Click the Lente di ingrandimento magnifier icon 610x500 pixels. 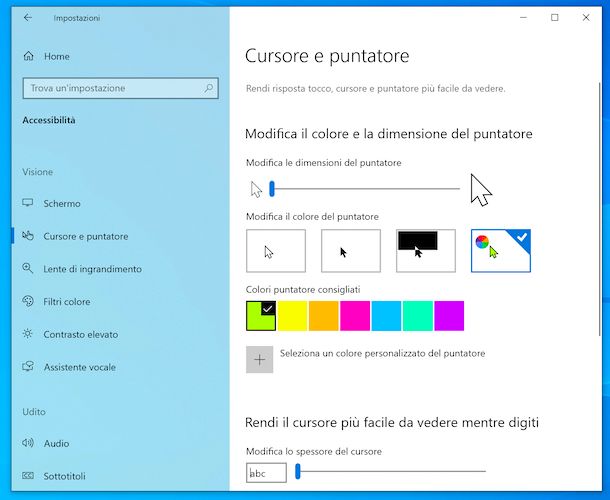pos(28,268)
